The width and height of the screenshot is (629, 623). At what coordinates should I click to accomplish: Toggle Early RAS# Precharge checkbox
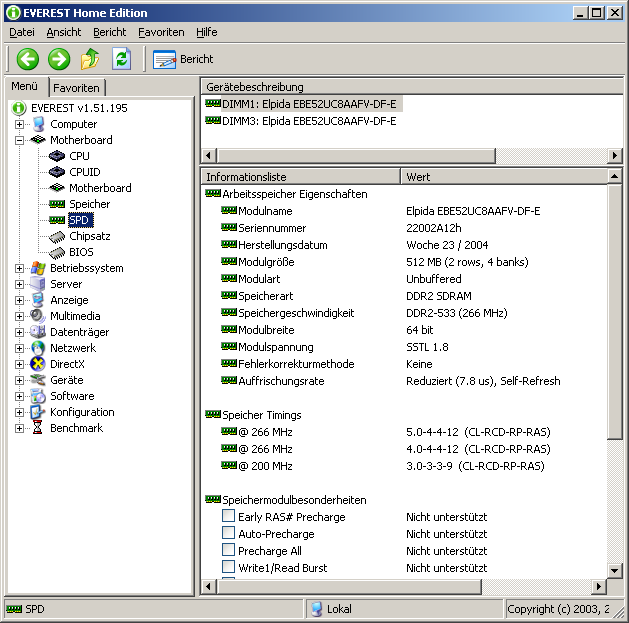[228, 515]
